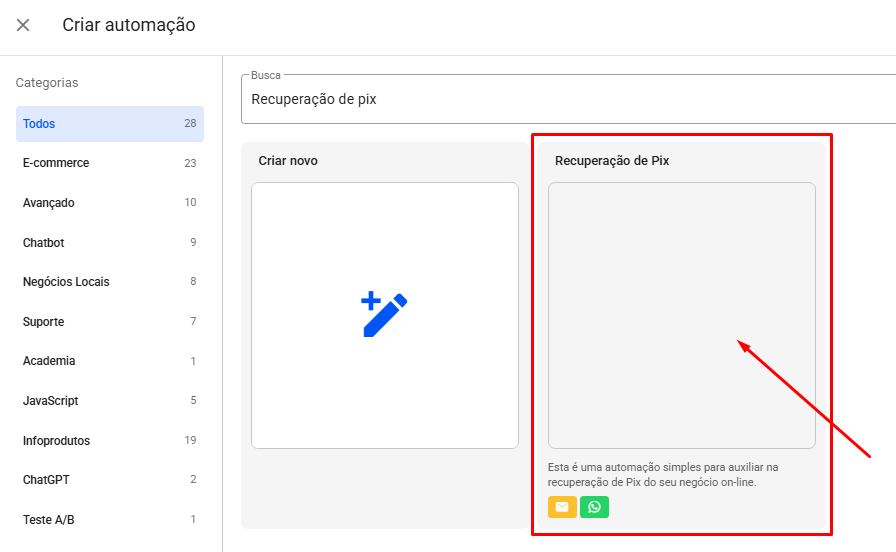Open the Suporte category

tap(109, 322)
